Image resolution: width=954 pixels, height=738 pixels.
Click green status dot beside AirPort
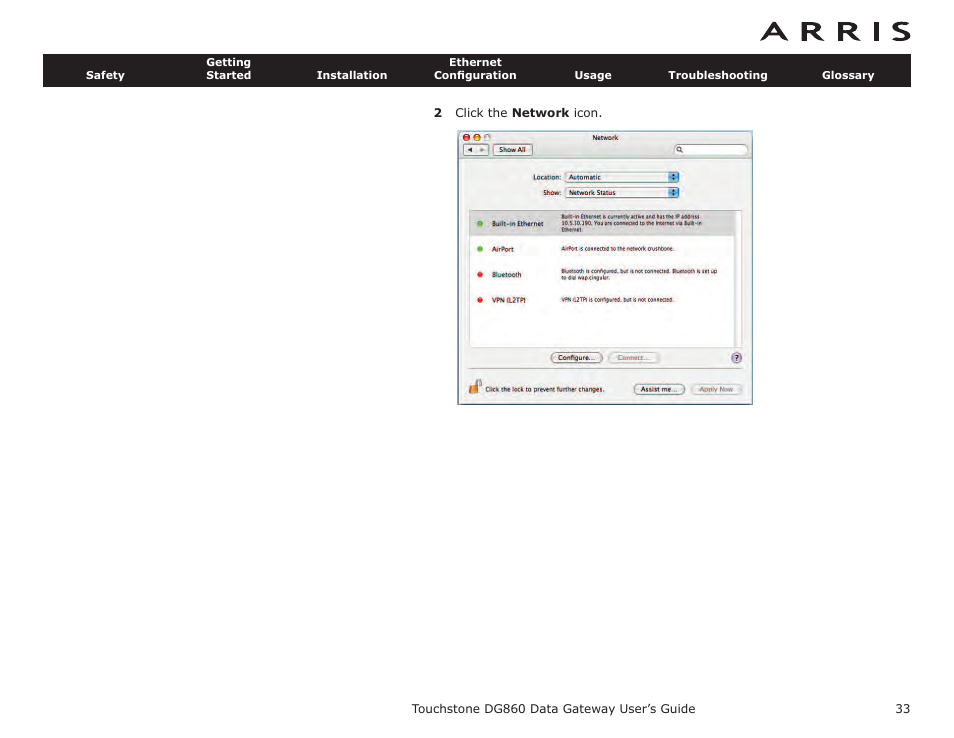(x=480, y=249)
